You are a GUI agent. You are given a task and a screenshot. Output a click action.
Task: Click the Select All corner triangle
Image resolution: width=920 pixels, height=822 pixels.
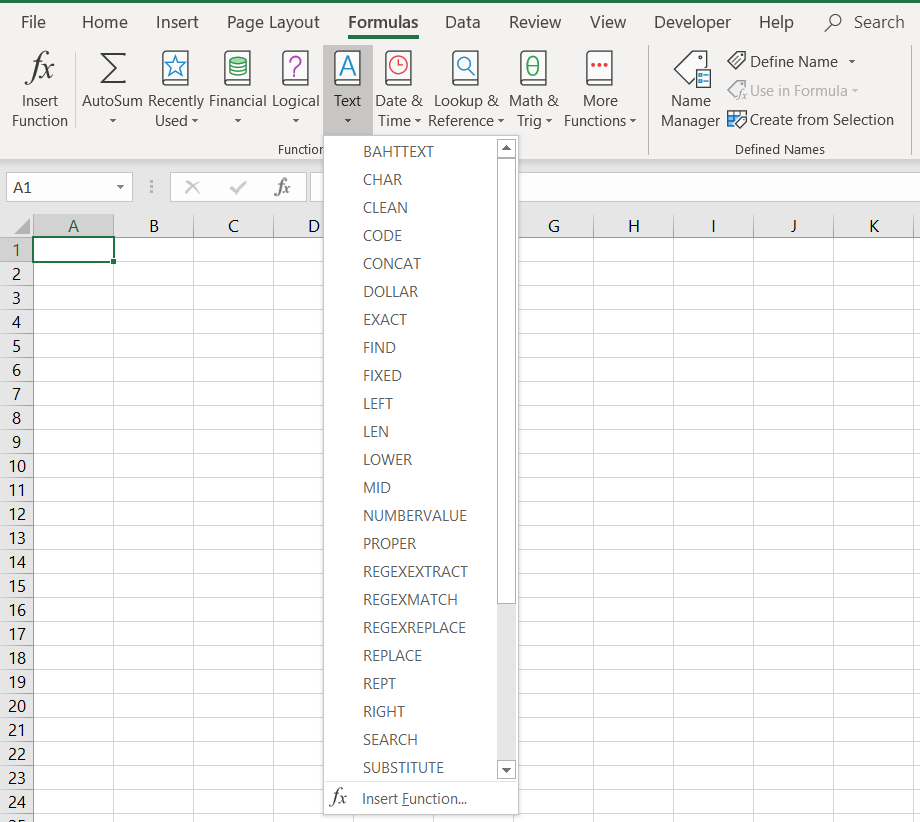pos(21,226)
